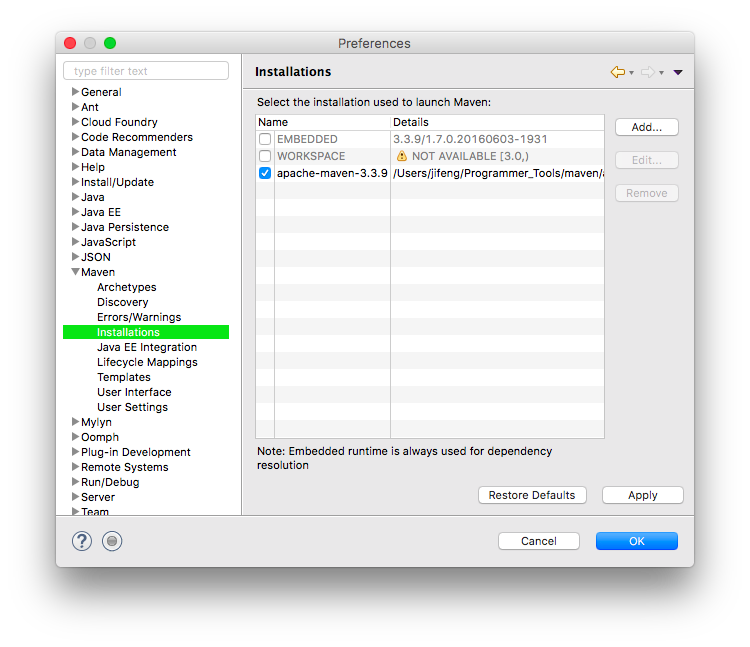The width and height of the screenshot is (750, 647).
Task: Open the forward history dropdown arrow
Action: tap(662, 73)
